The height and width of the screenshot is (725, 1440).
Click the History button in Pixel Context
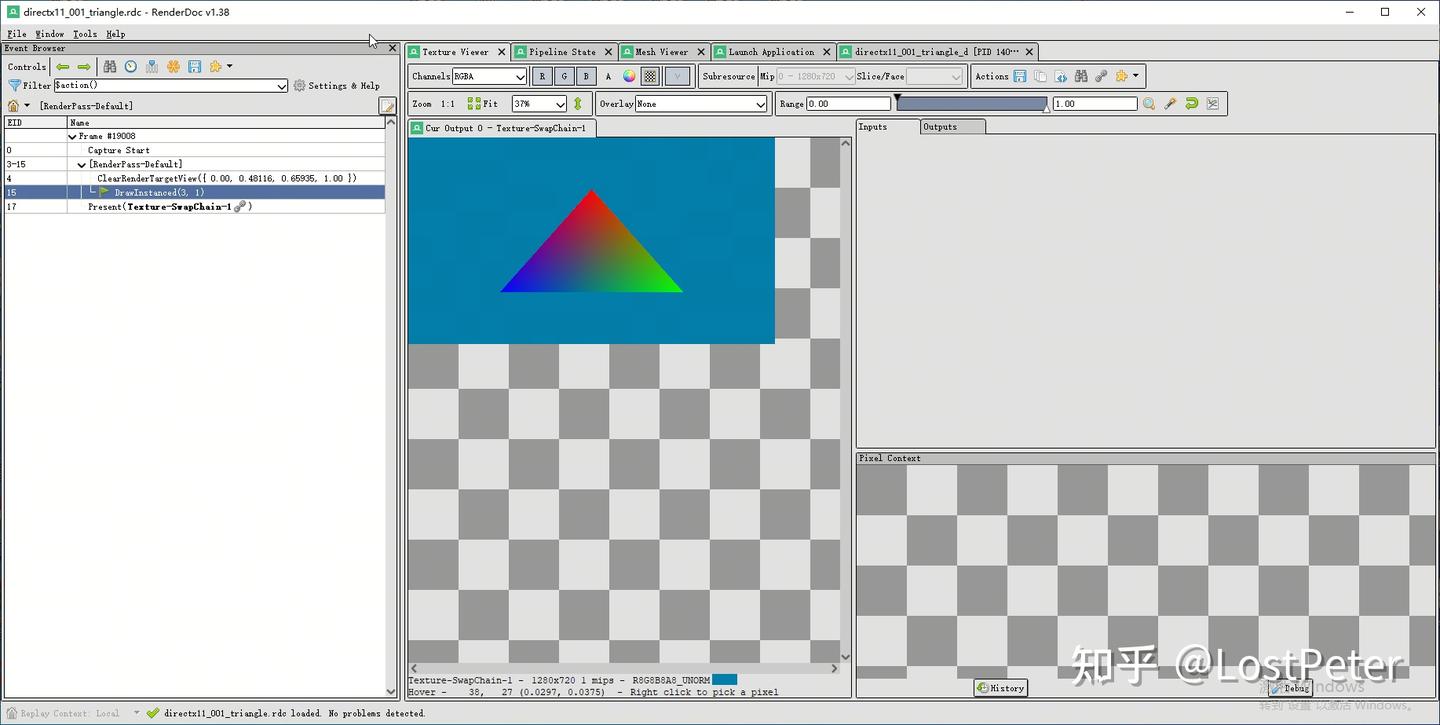[x=1000, y=688]
